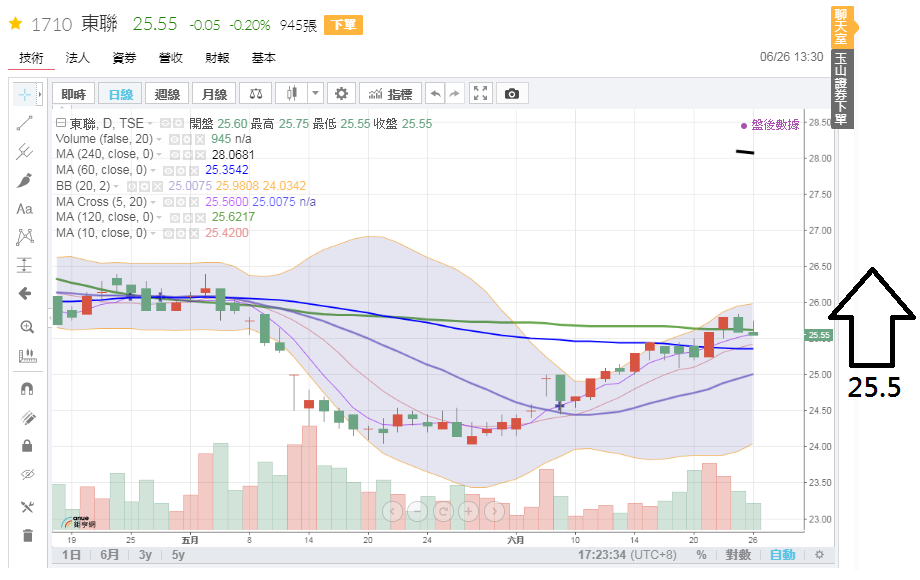The height and width of the screenshot is (580, 920).
Task: Open MA (240, close, 0) dropdown arrow
Action: pyautogui.click(x=159, y=155)
